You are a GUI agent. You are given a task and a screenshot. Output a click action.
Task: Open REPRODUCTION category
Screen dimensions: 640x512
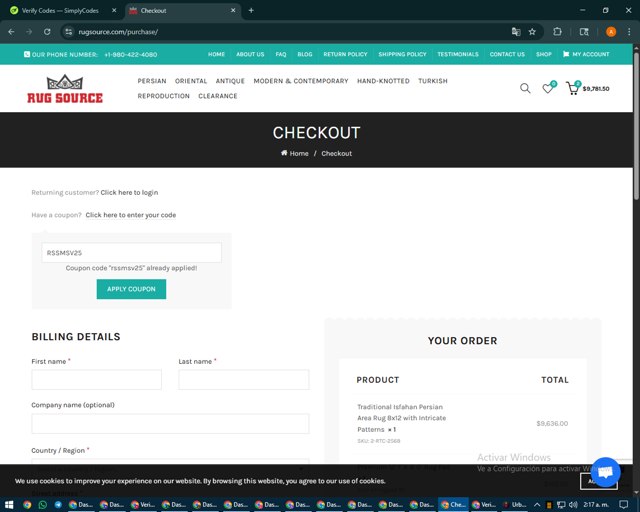(x=164, y=96)
